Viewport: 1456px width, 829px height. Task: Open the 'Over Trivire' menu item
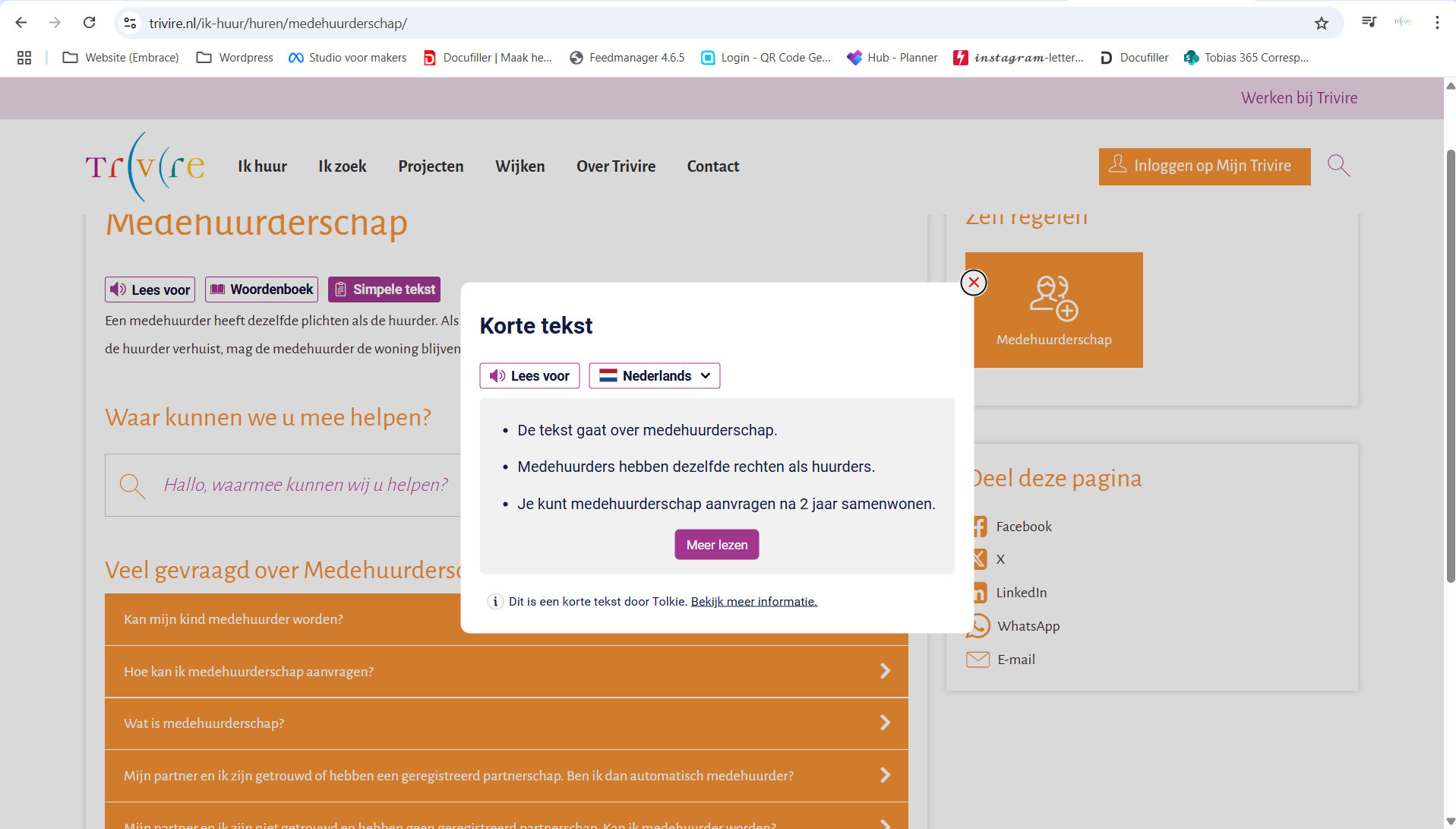[x=615, y=166]
